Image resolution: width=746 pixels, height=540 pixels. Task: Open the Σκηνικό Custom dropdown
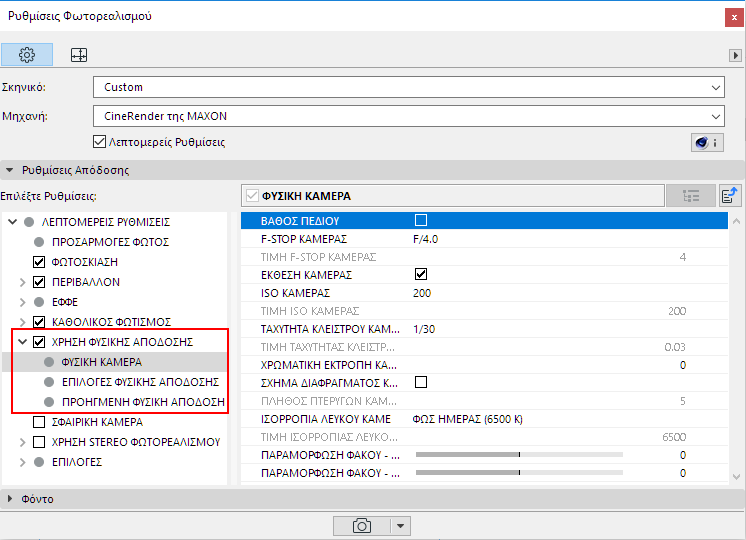(x=408, y=87)
